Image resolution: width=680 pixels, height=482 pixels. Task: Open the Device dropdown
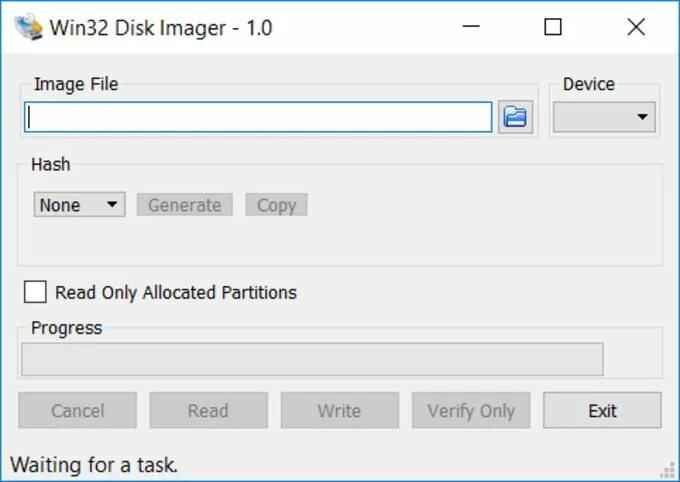(x=604, y=118)
